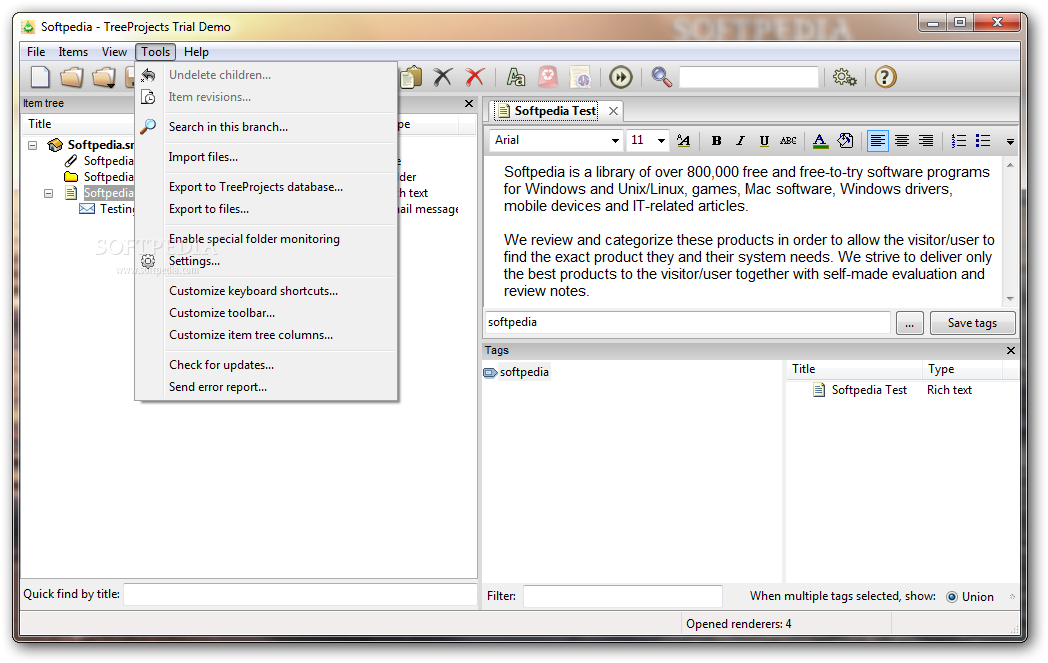
Task: Open the File menu
Action: click(x=36, y=52)
